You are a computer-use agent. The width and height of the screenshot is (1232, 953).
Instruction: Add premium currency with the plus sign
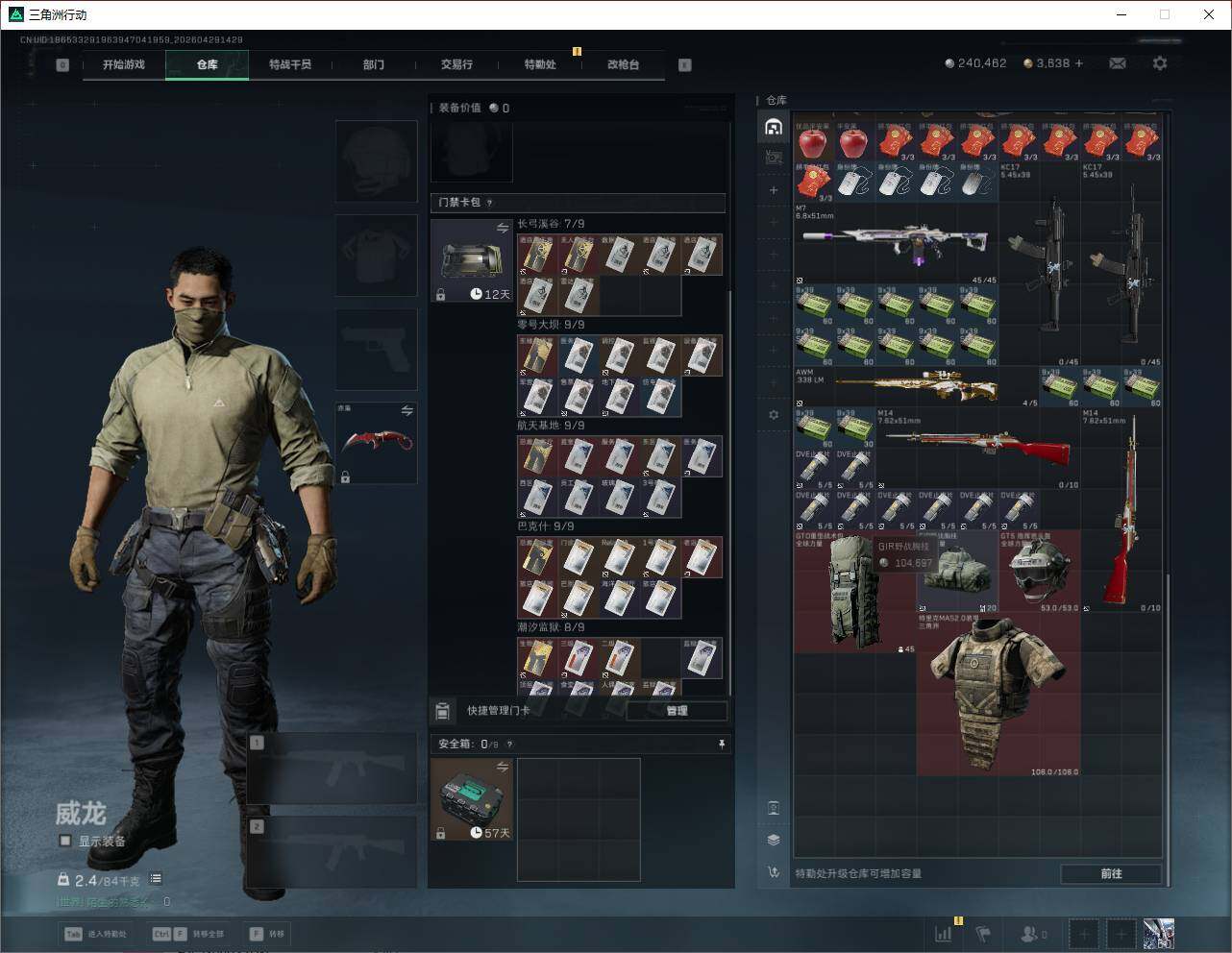(x=1079, y=63)
